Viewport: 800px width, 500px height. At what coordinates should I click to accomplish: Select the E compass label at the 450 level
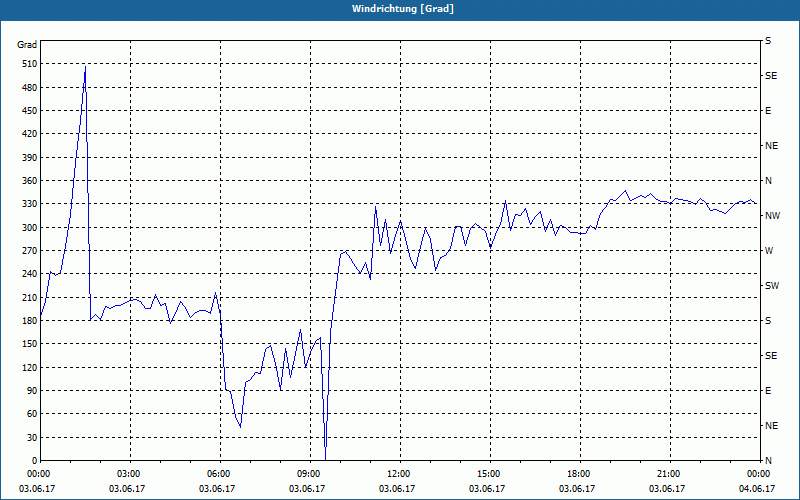(768, 111)
